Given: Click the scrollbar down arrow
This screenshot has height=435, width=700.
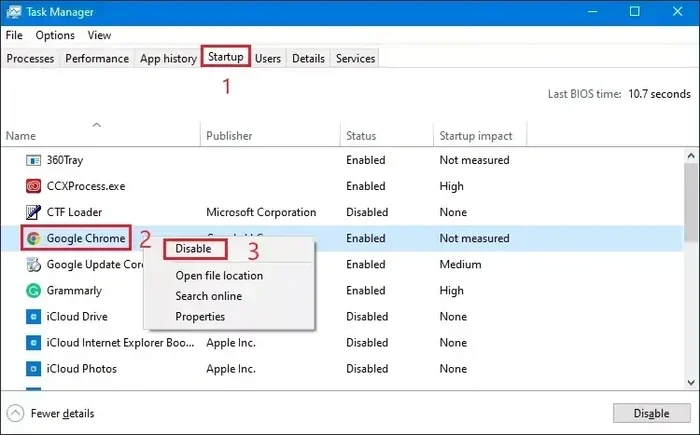Looking at the screenshot, I should pos(691,382).
